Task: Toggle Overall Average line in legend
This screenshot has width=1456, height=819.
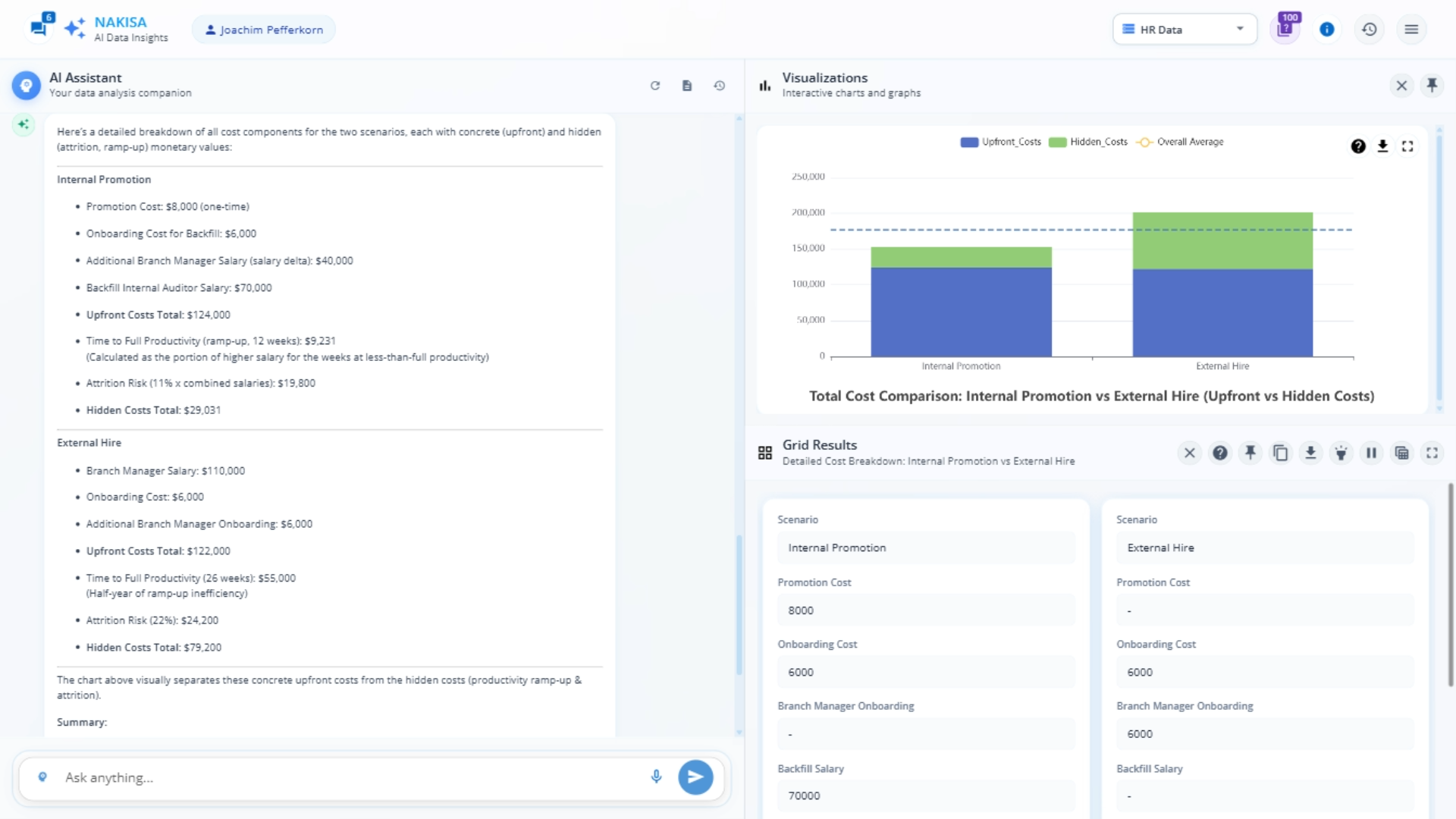Action: tap(1180, 142)
